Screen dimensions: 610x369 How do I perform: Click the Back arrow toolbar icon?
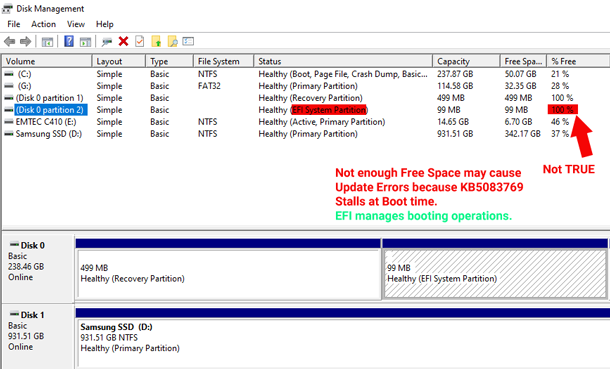(10, 41)
